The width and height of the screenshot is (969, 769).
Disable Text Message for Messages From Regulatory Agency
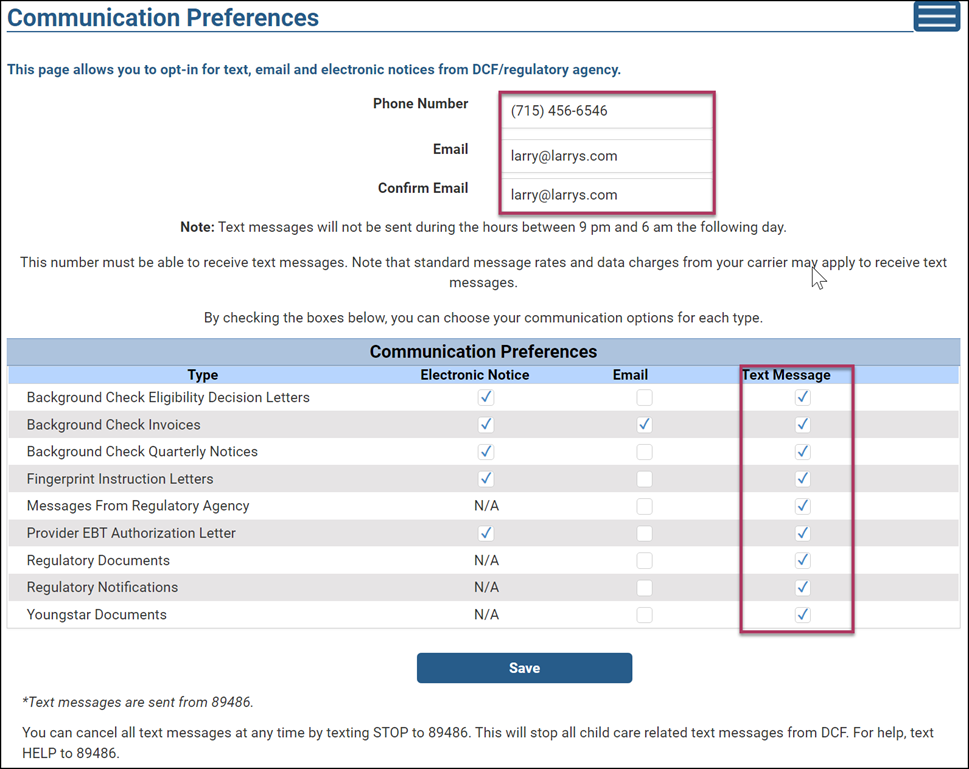(802, 506)
